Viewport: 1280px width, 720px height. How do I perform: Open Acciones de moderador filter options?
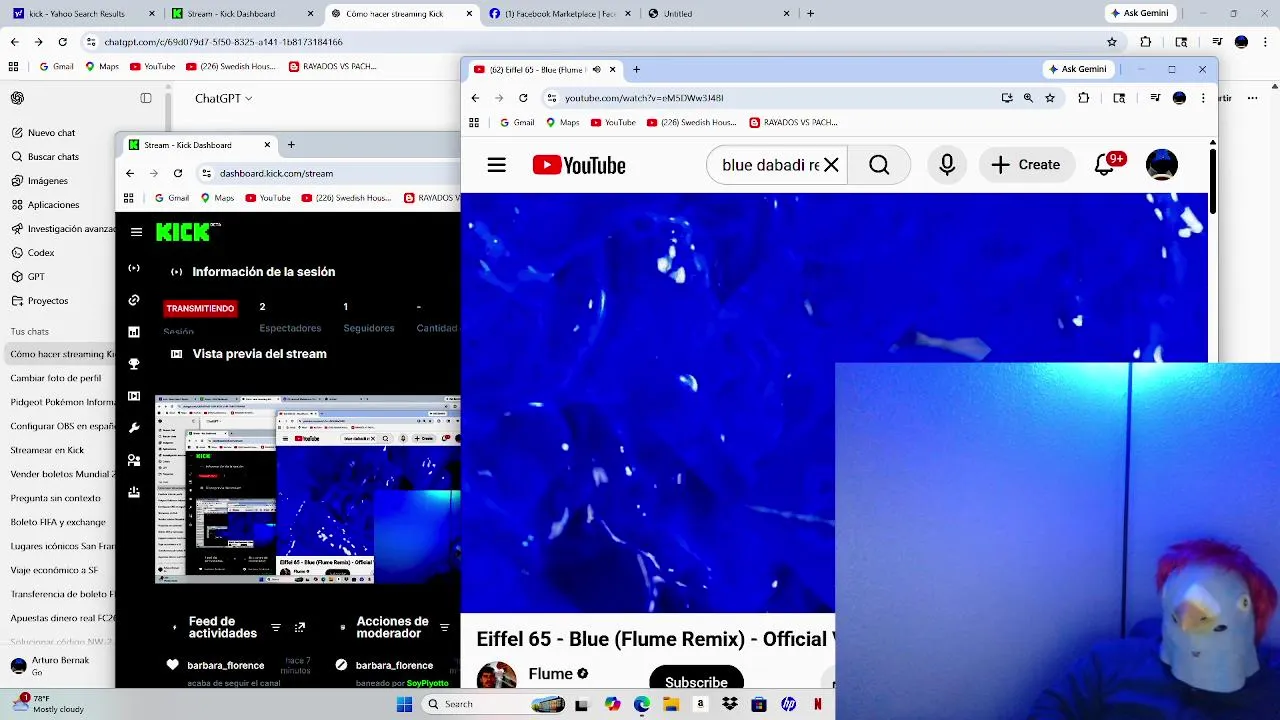(x=445, y=628)
